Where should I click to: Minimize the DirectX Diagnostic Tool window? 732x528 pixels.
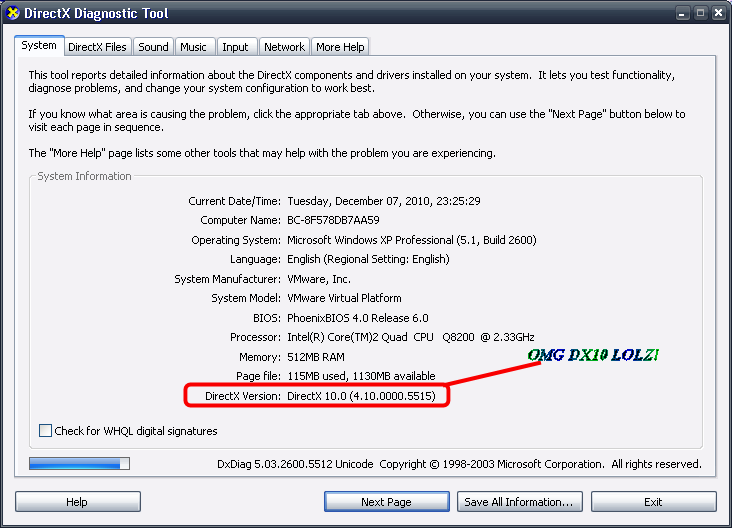click(x=682, y=13)
